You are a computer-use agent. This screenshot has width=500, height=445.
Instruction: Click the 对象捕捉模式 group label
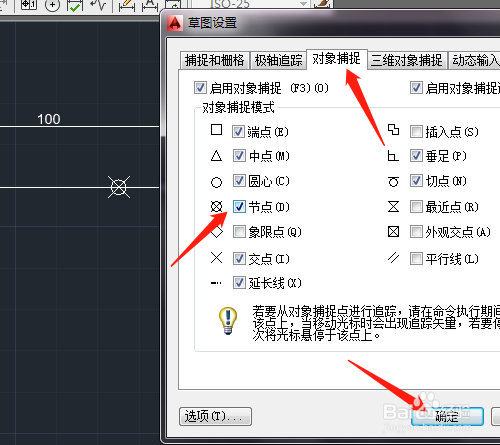[x=238, y=107]
